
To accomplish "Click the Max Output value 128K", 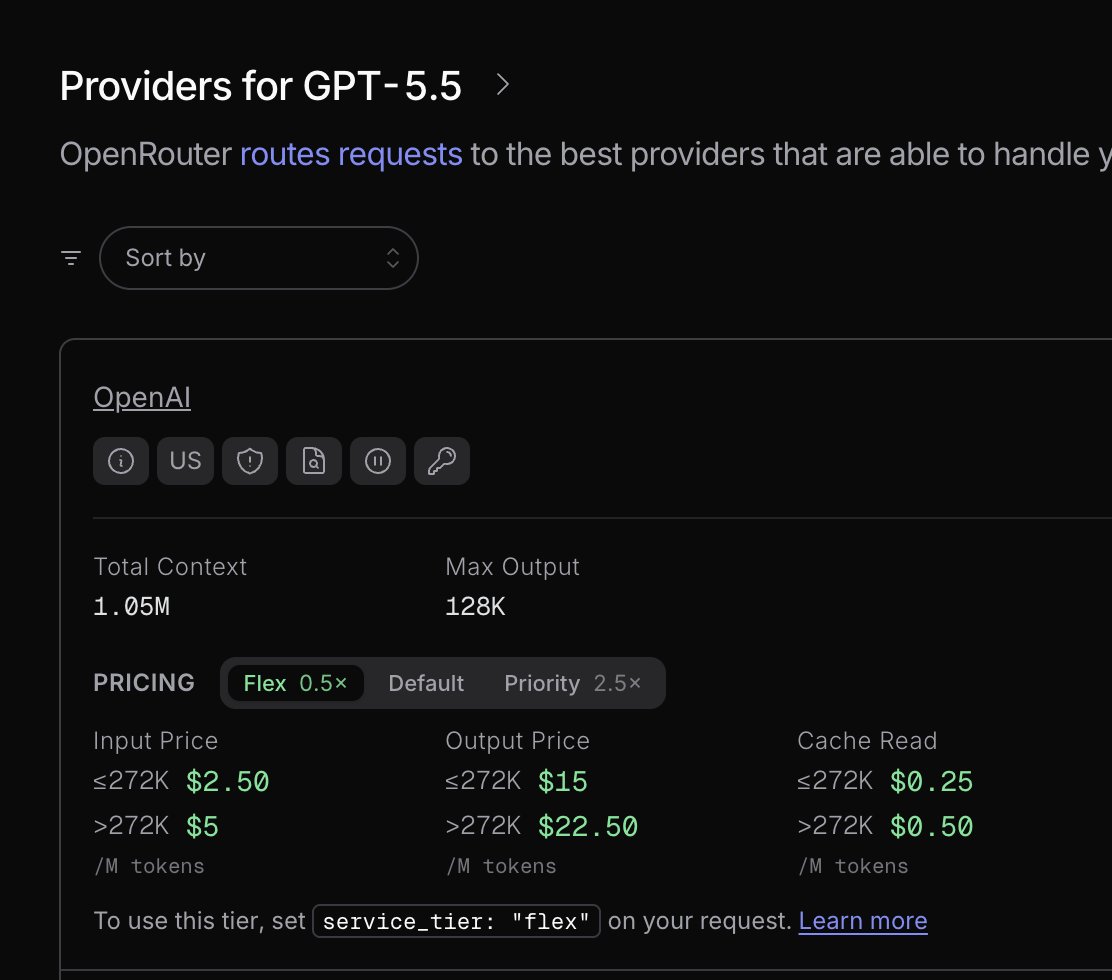I will (474, 606).
